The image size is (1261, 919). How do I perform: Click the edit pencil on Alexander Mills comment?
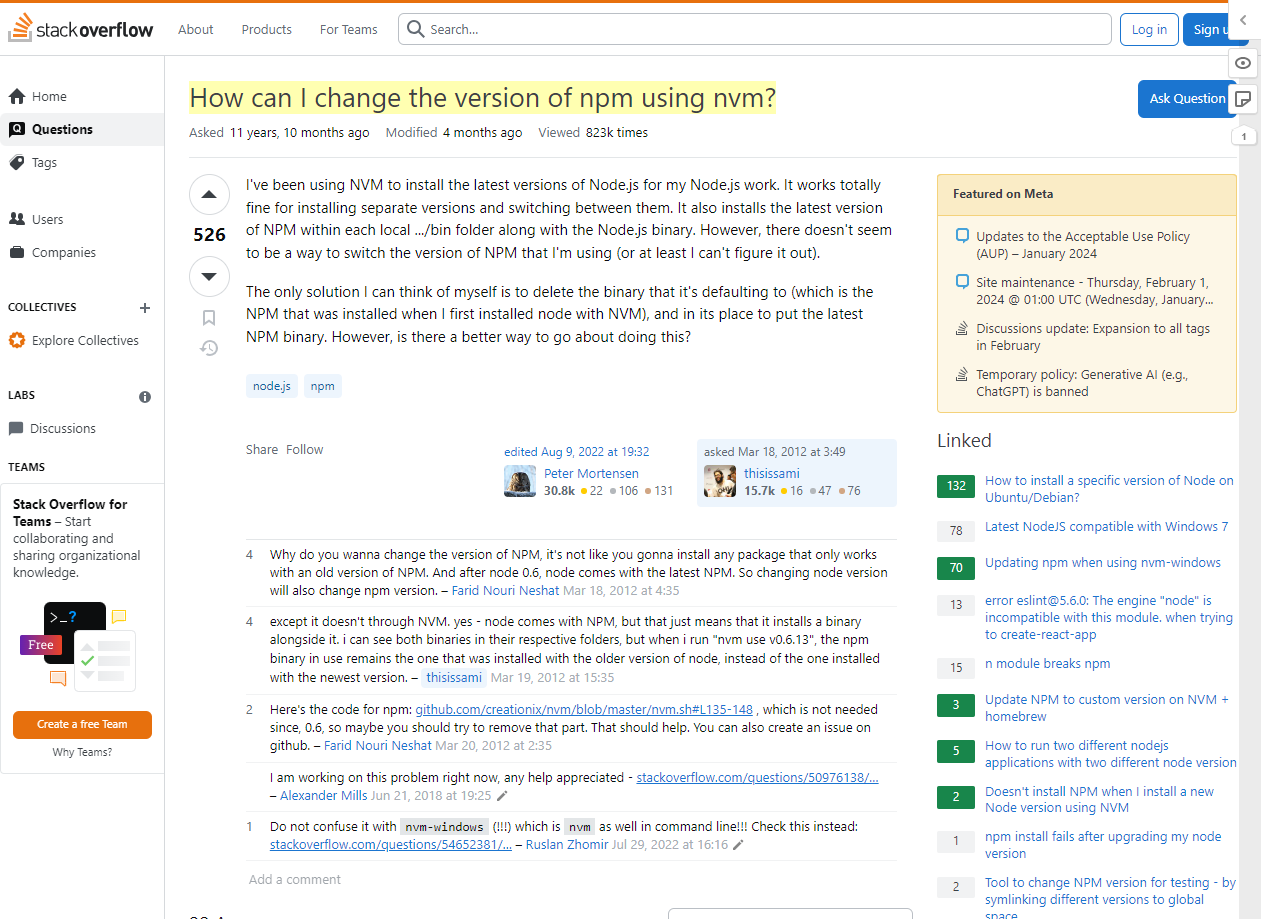(502, 796)
